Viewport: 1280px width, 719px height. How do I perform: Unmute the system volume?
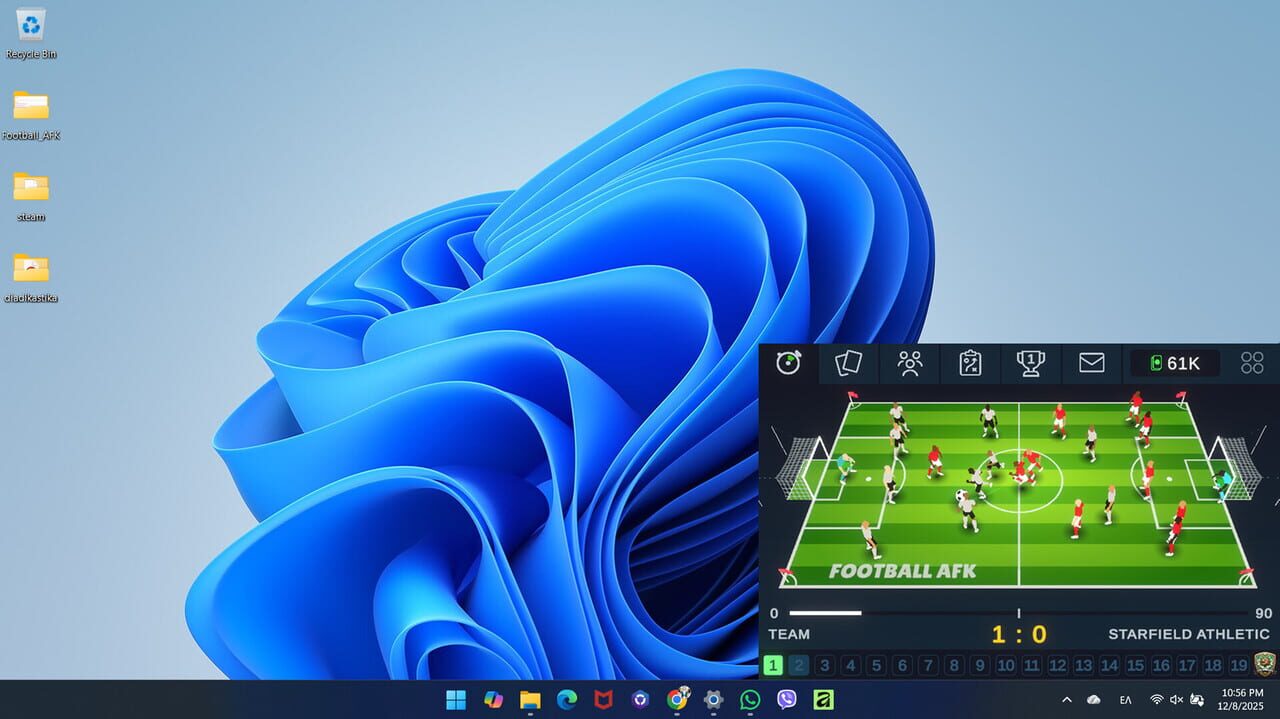pyautogui.click(x=1176, y=700)
